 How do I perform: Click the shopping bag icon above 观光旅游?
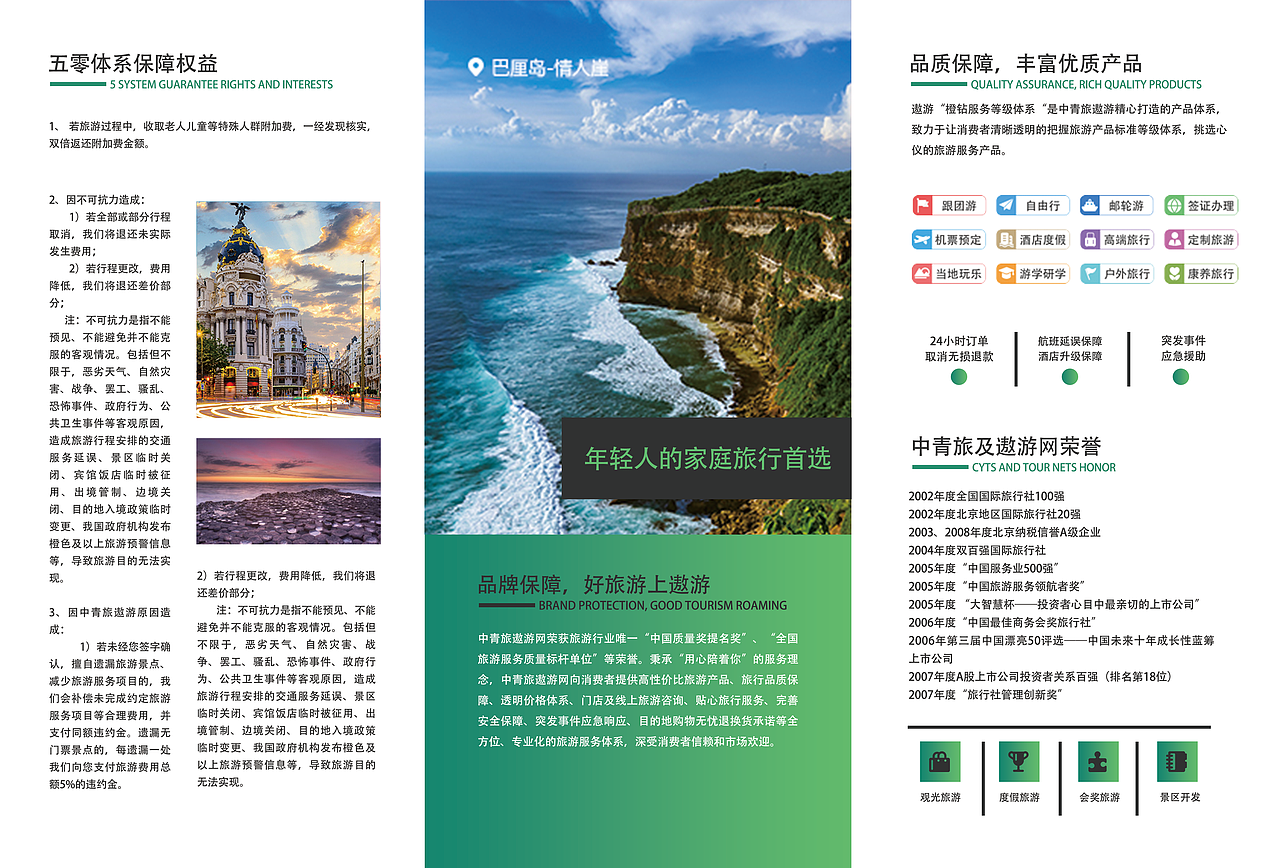click(940, 762)
